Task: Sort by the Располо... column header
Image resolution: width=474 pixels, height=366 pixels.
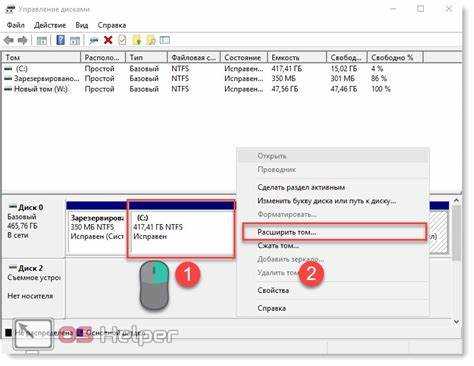Action: click(103, 57)
